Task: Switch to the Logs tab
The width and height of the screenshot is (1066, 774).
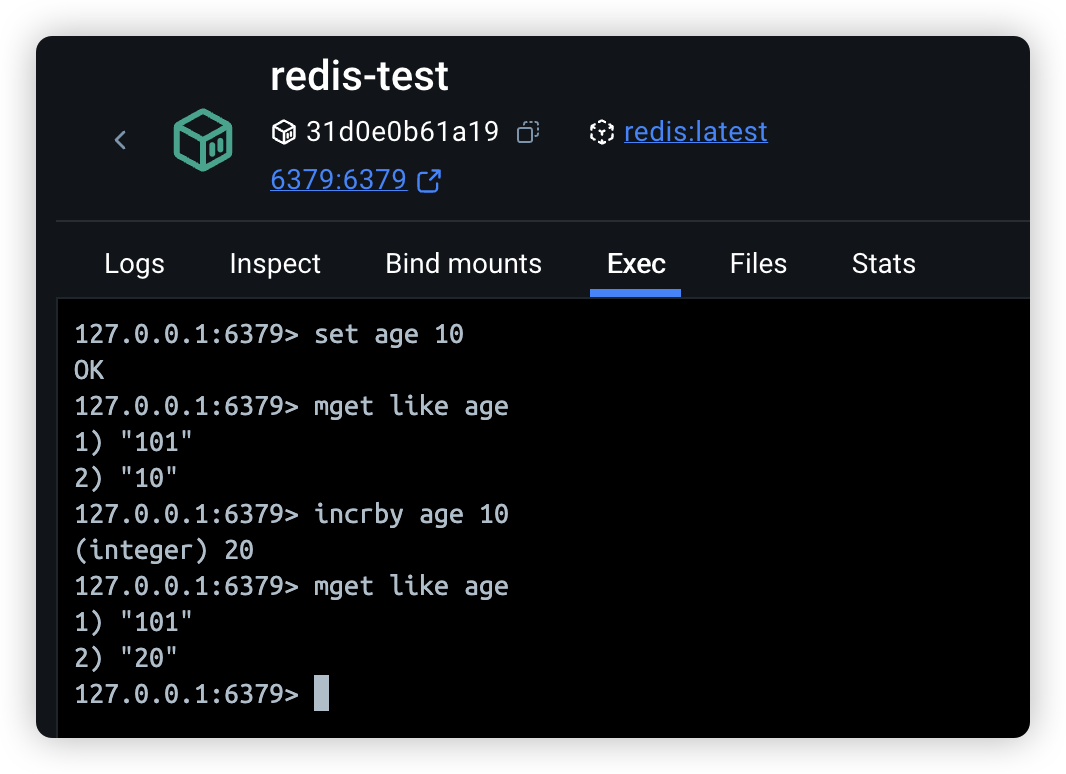Action: tap(134, 264)
